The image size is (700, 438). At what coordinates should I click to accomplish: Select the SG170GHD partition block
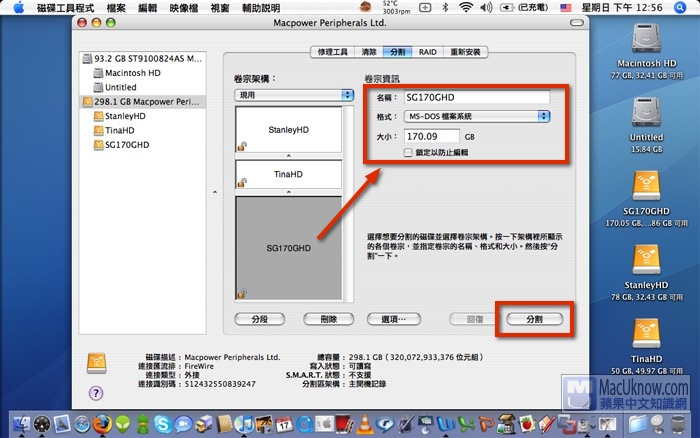click(x=288, y=248)
